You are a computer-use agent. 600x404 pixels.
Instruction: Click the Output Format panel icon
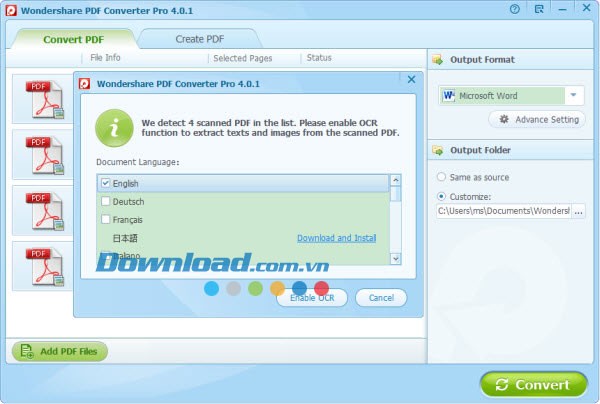click(x=437, y=60)
